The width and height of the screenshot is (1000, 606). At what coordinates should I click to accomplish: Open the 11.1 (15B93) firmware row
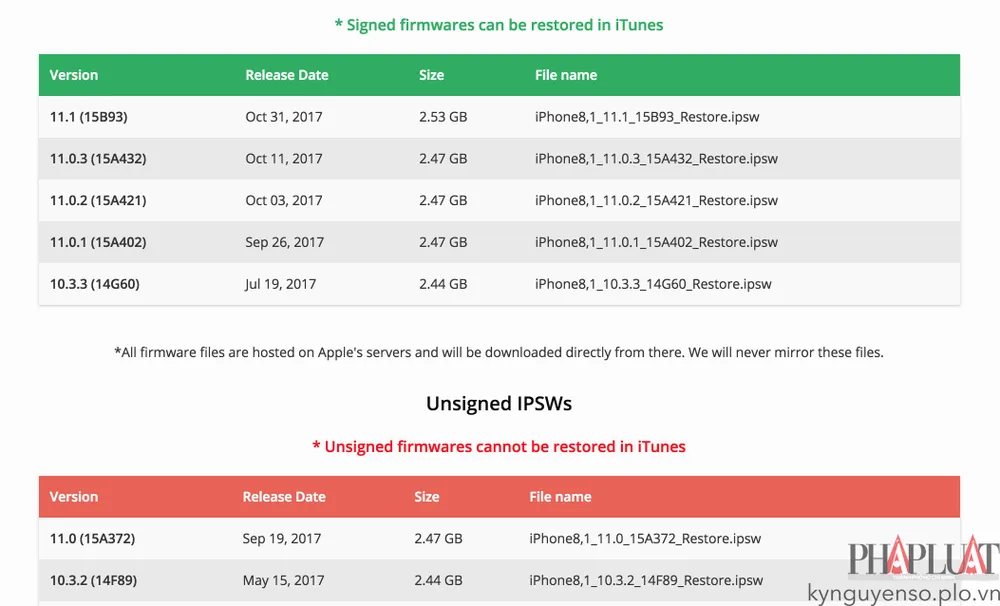[499, 117]
